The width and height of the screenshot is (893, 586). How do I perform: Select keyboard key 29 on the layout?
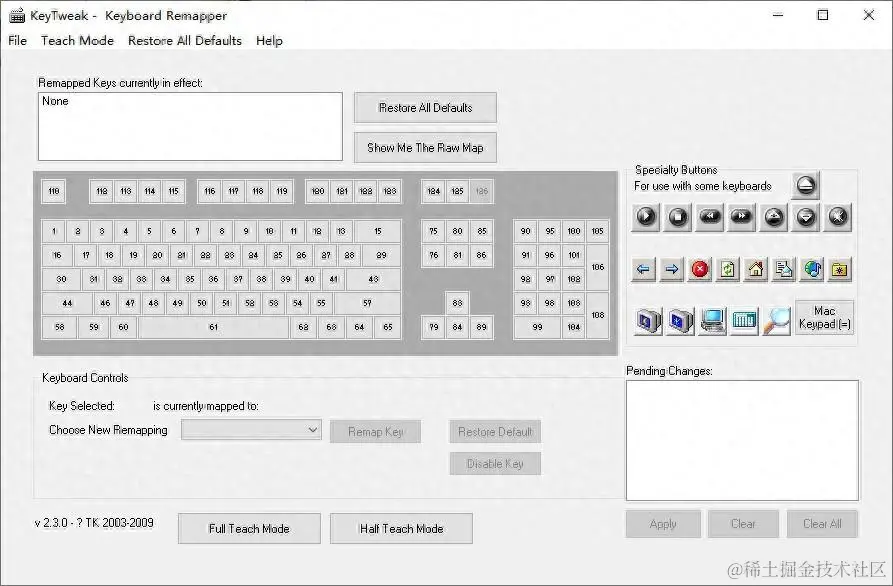tap(382, 255)
